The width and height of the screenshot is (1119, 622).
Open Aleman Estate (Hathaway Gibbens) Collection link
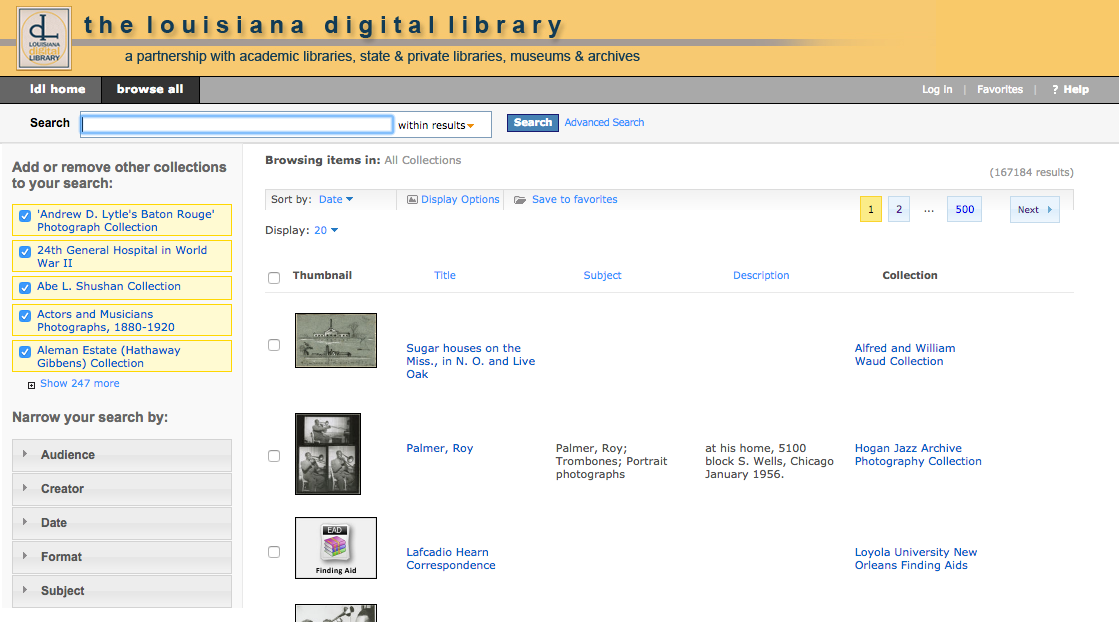[108, 357]
